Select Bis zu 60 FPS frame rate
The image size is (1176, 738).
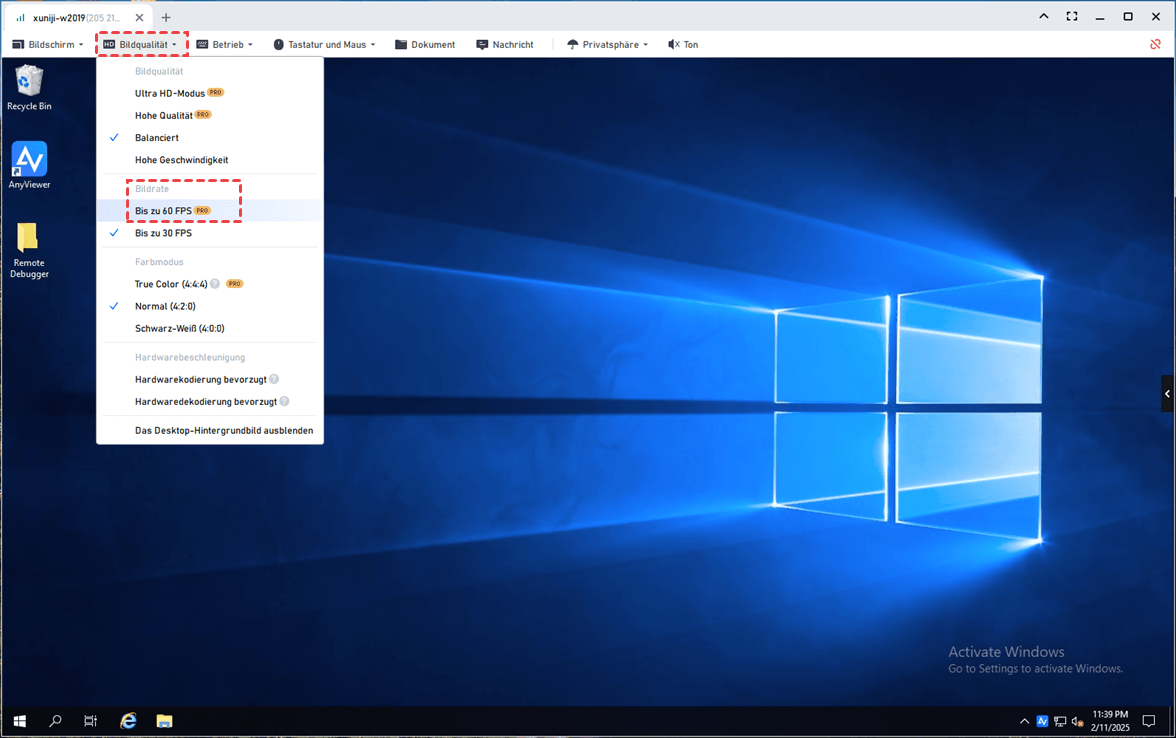coord(163,211)
